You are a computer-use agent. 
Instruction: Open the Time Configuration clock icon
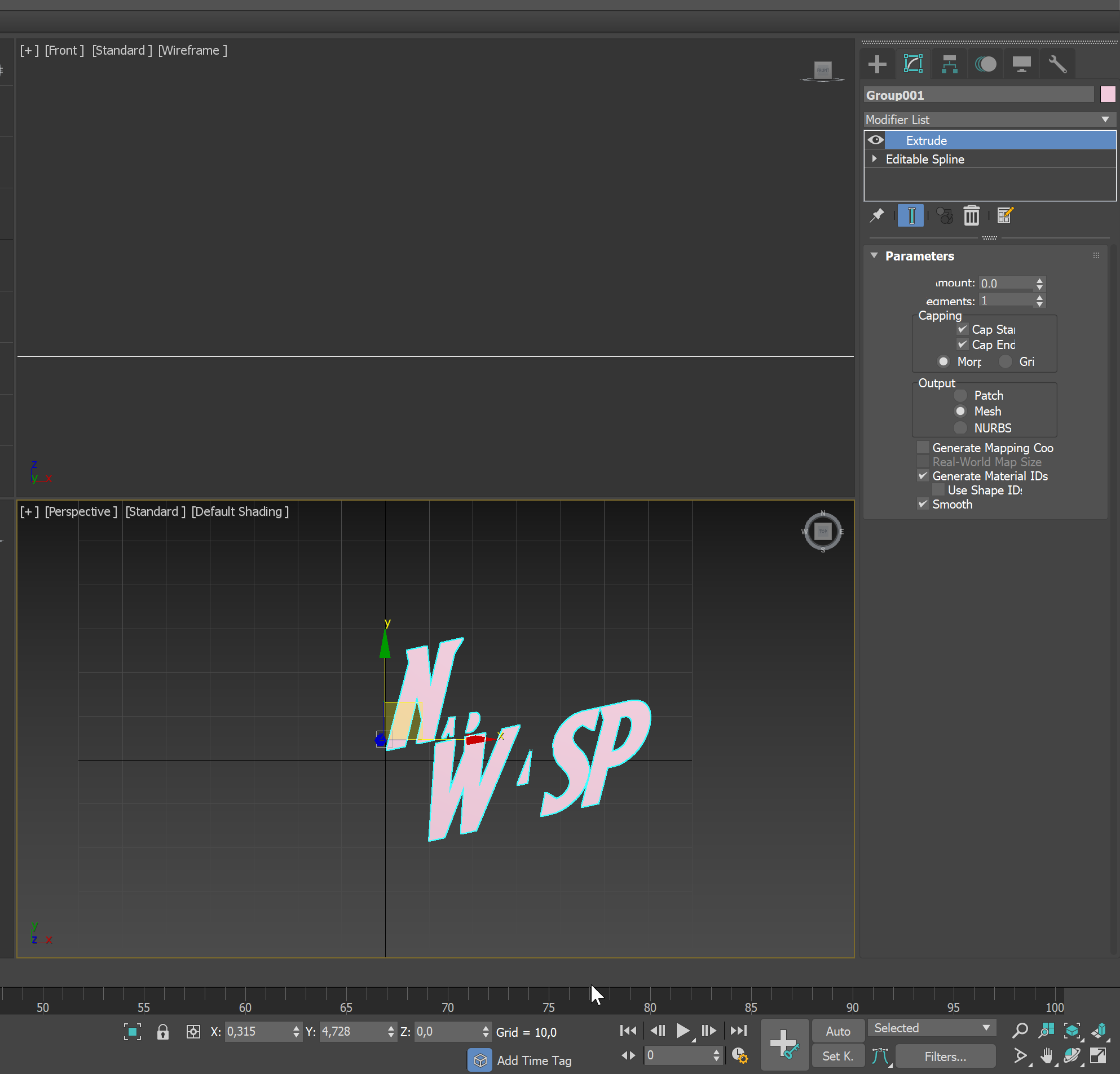[x=740, y=1056]
